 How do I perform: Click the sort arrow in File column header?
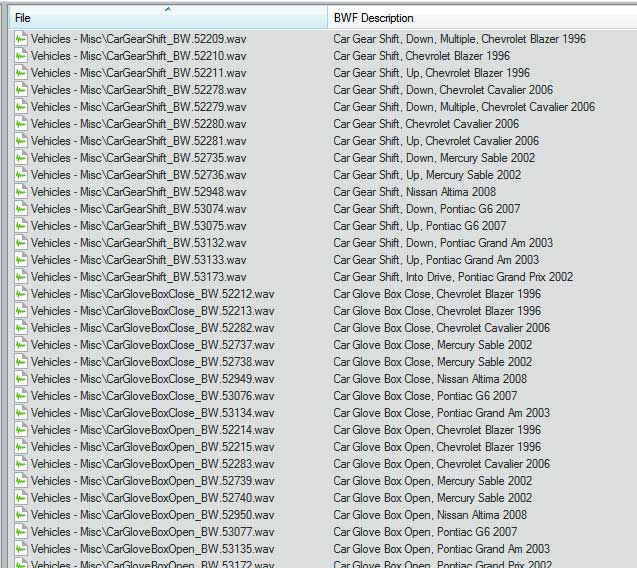pos(168,9)
